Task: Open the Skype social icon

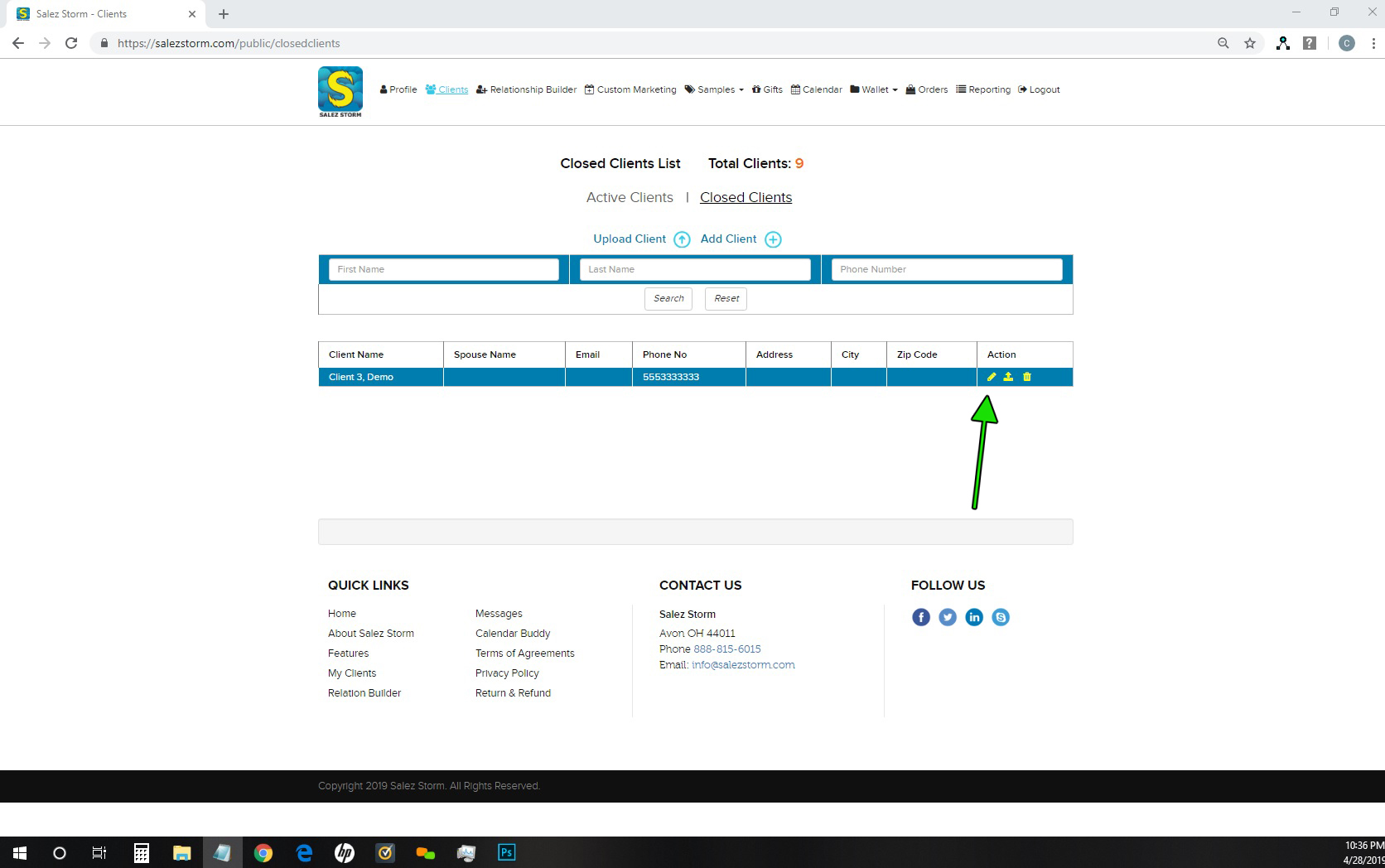Action: [1001, 617]
